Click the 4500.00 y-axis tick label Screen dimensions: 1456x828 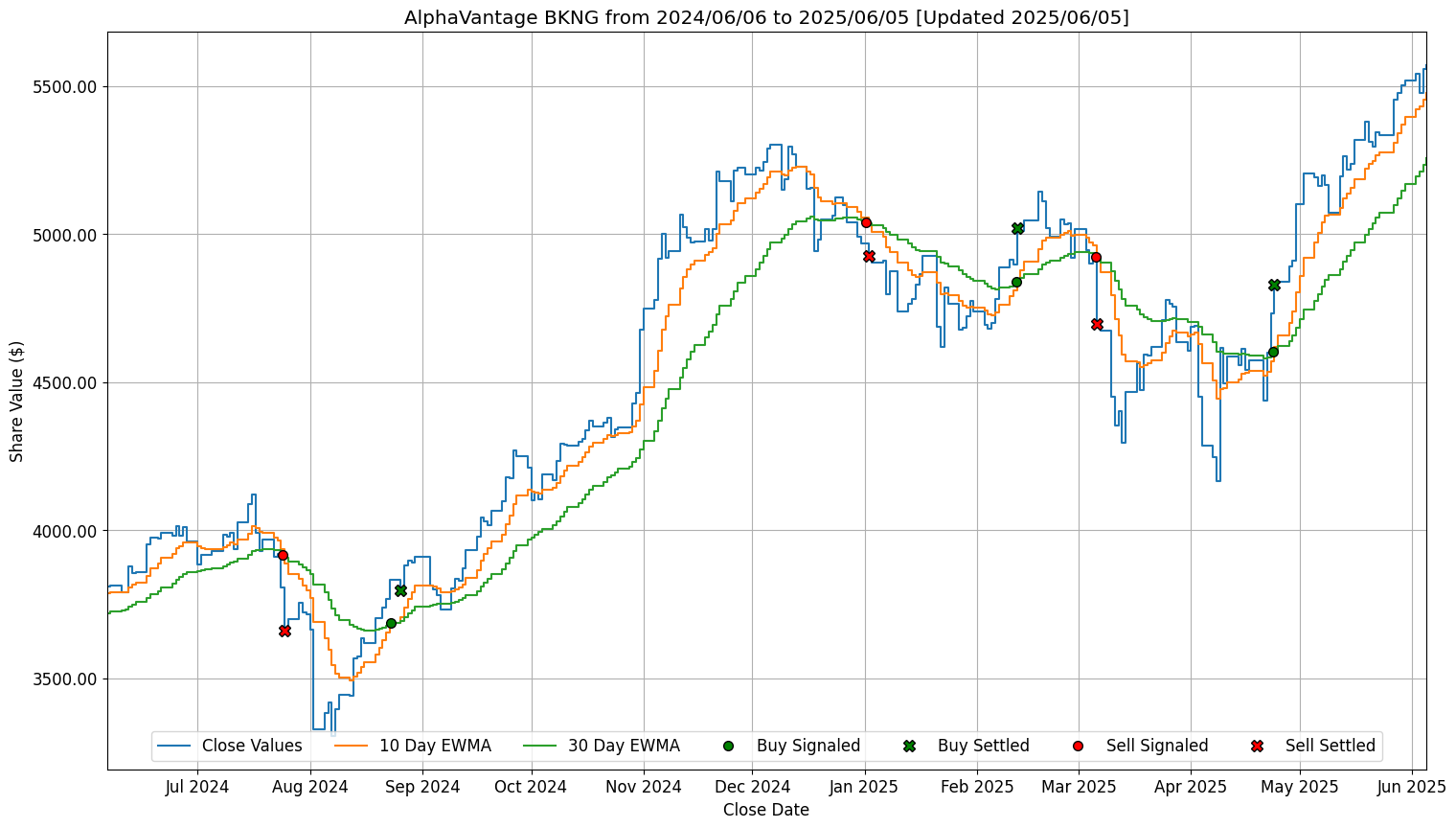[65, 382]
